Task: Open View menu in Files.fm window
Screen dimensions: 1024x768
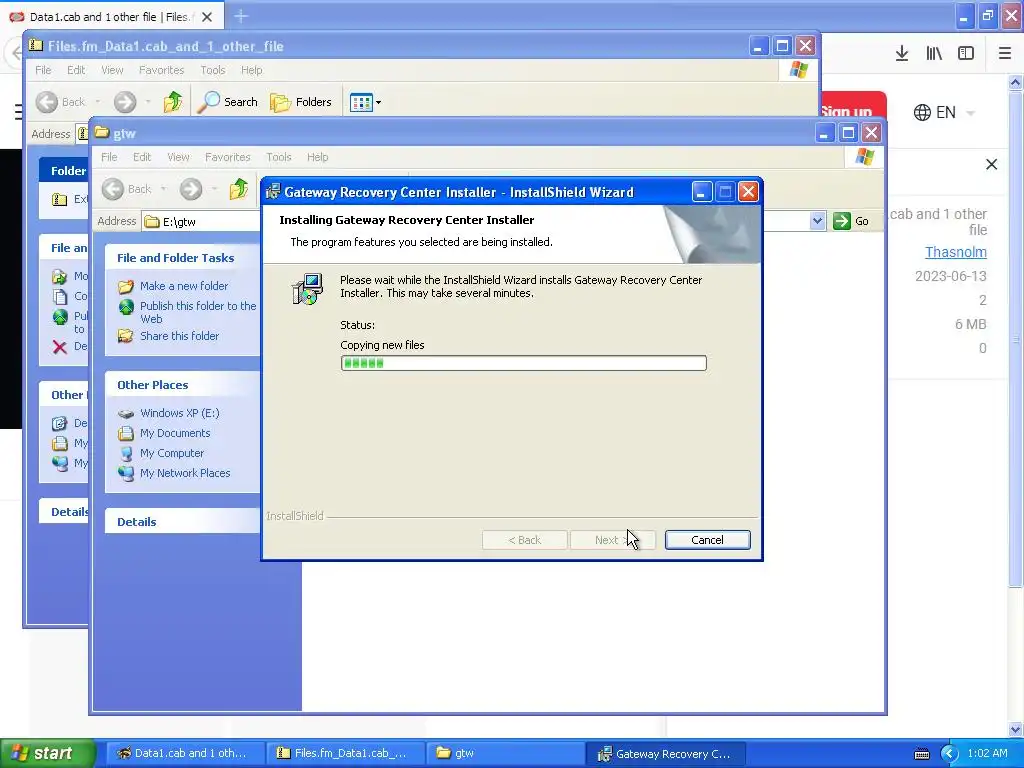Action: [112, 70]
